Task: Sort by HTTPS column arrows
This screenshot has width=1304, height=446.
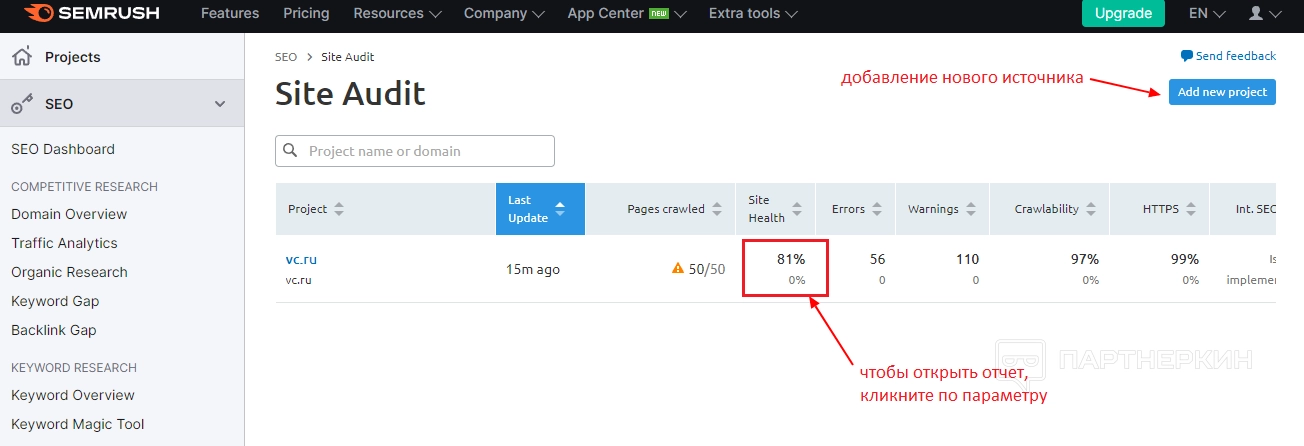Action: click(1190, 209)
